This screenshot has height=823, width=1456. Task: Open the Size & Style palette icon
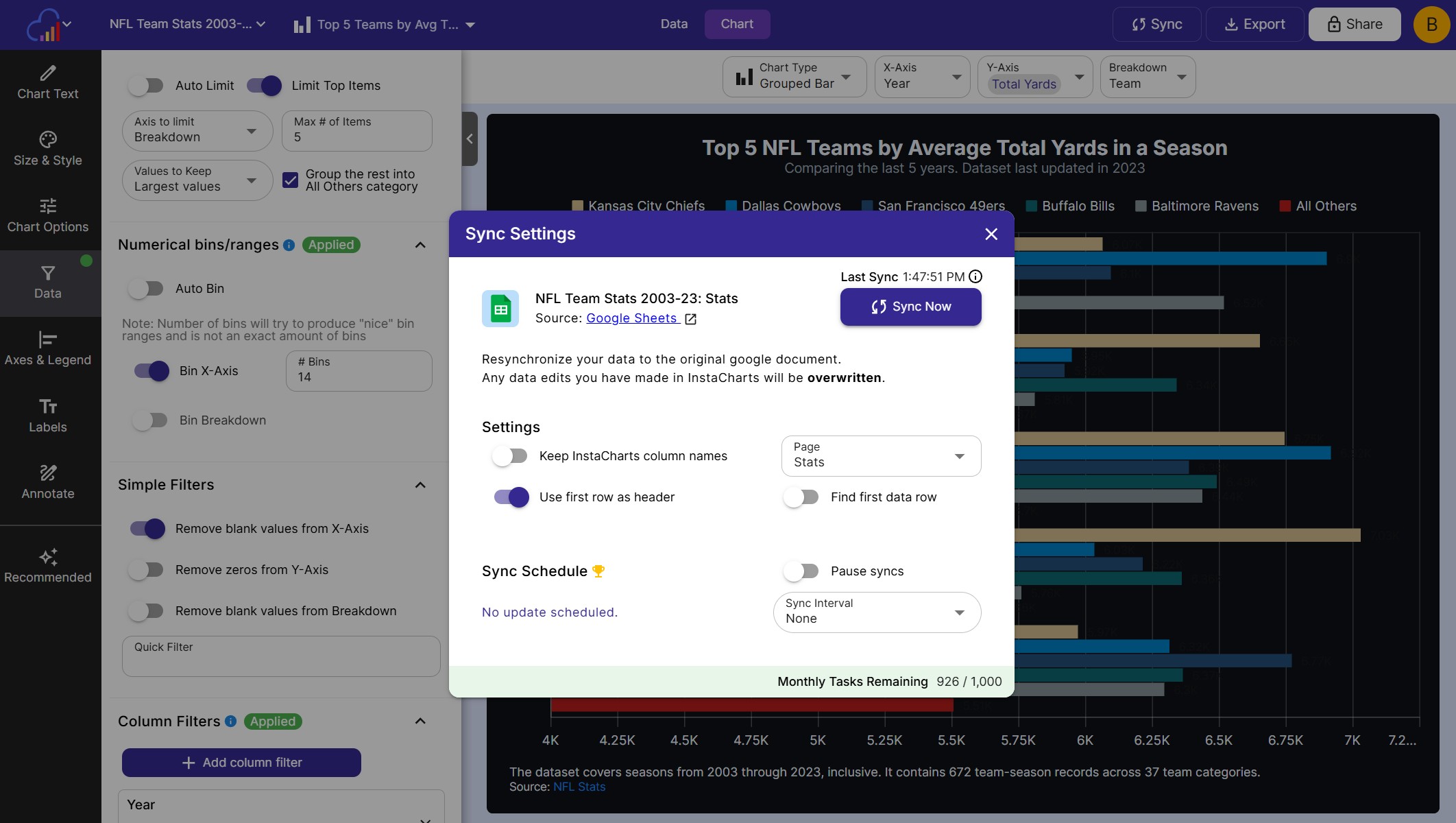click(x=47, y=139)
